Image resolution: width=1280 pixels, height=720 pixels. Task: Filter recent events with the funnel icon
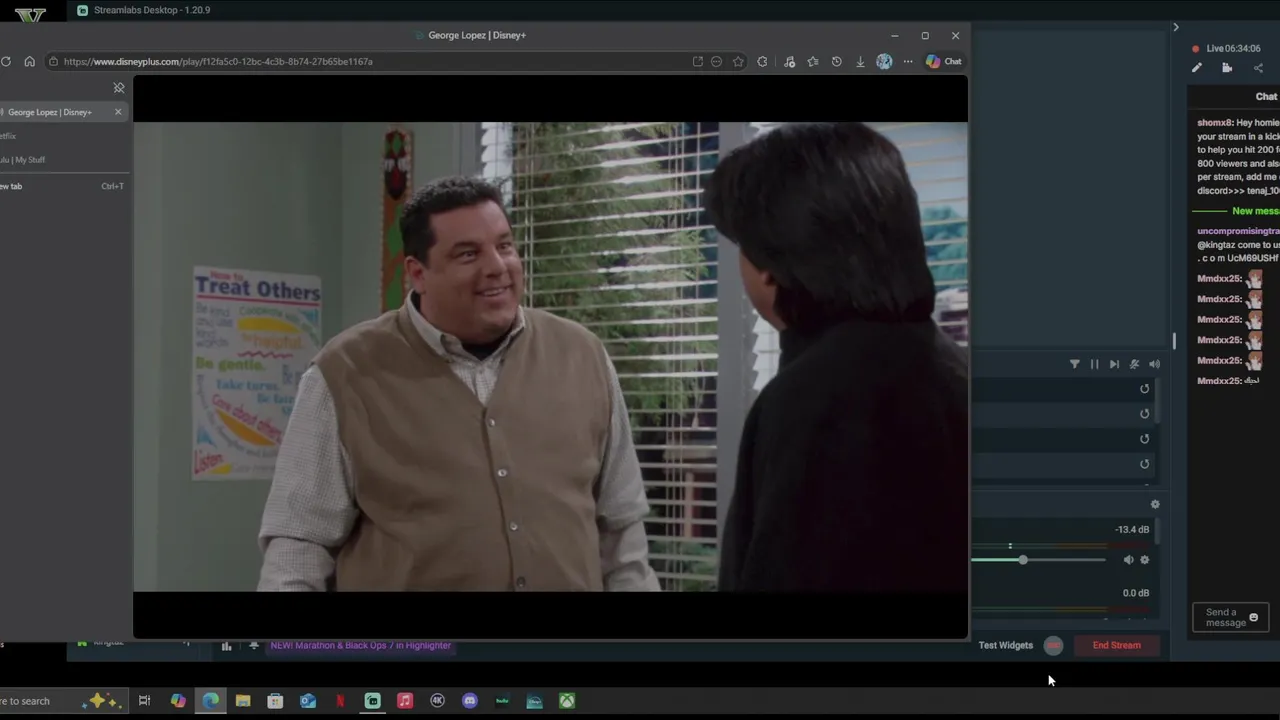[1075, 364]
